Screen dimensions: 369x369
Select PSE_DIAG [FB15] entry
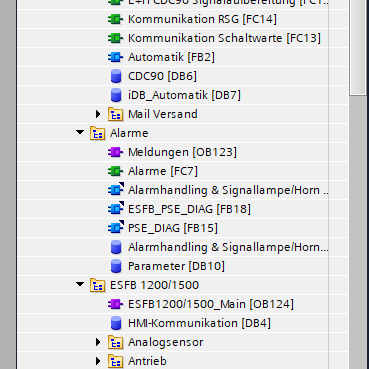click(x=173, y=228)
